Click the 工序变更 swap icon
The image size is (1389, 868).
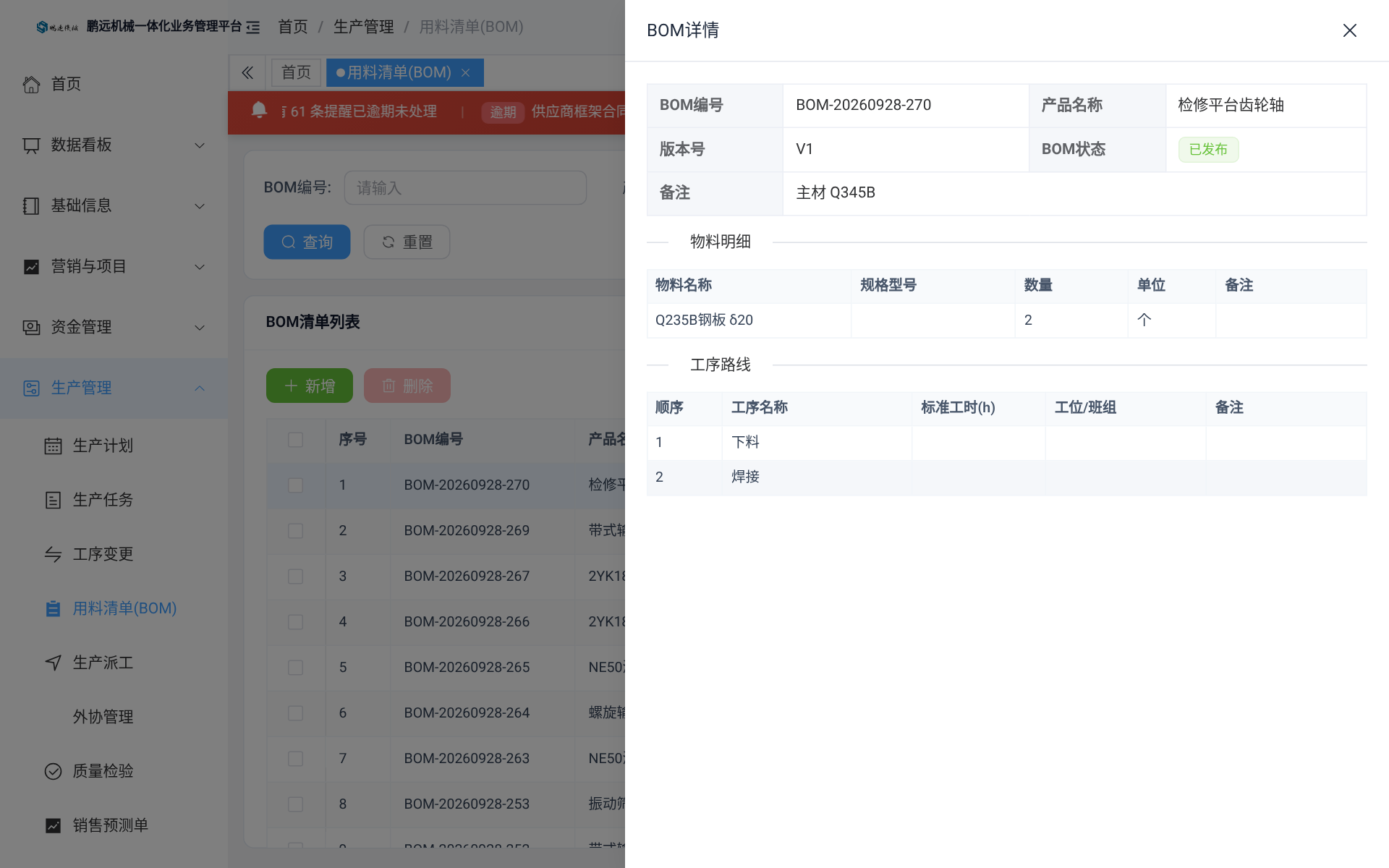[x=53, y=554]
